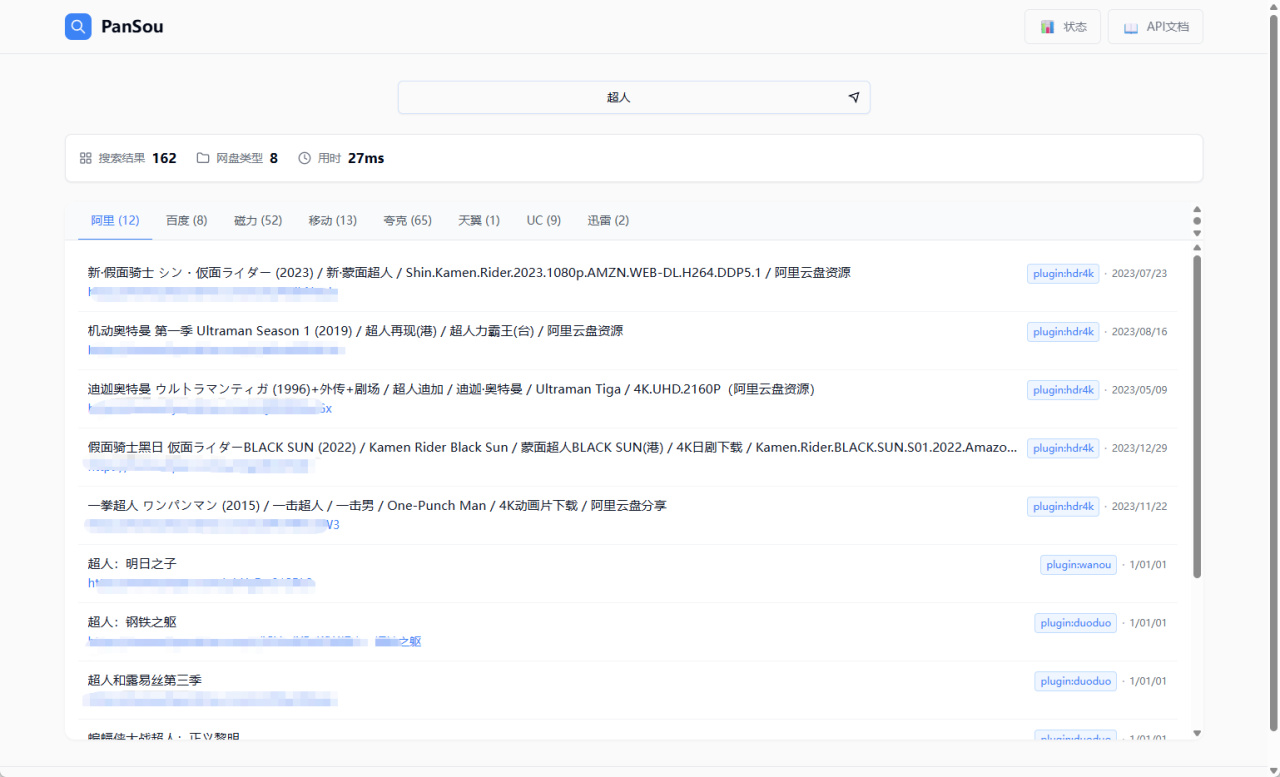This screenshot has height=777, width=1280.
Task: Click plugin:hdr4k tag on 机动奥特曼 row
Action: pyautogui.click(x=1063, y=331)
